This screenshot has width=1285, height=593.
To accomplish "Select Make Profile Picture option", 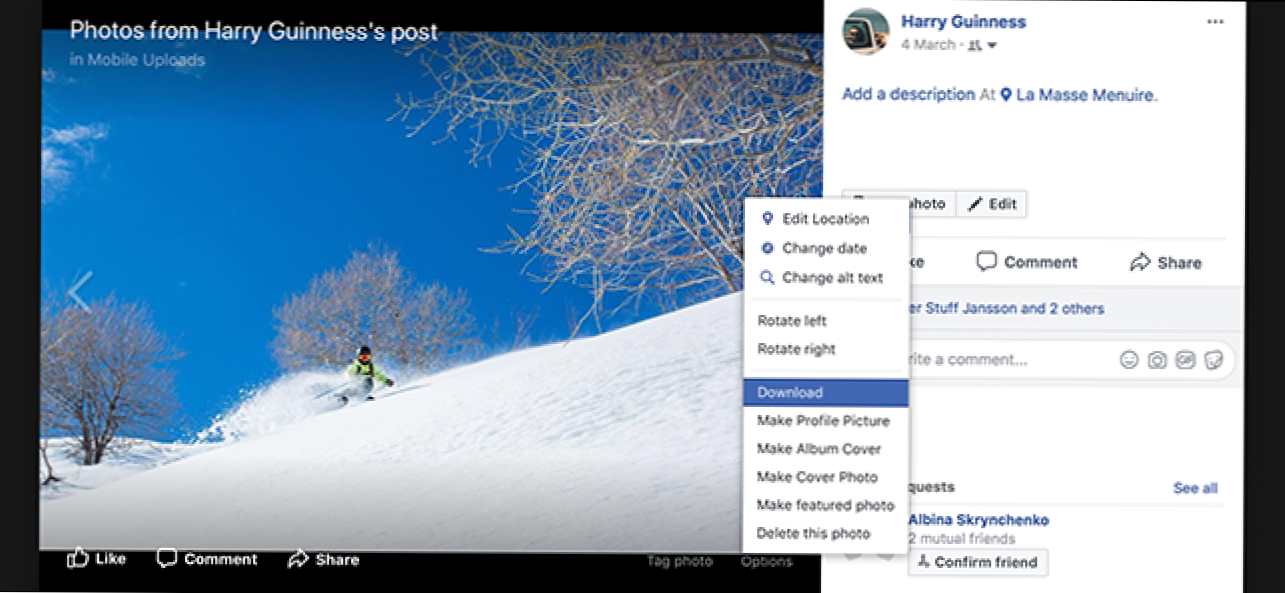I will coord(823,421).
